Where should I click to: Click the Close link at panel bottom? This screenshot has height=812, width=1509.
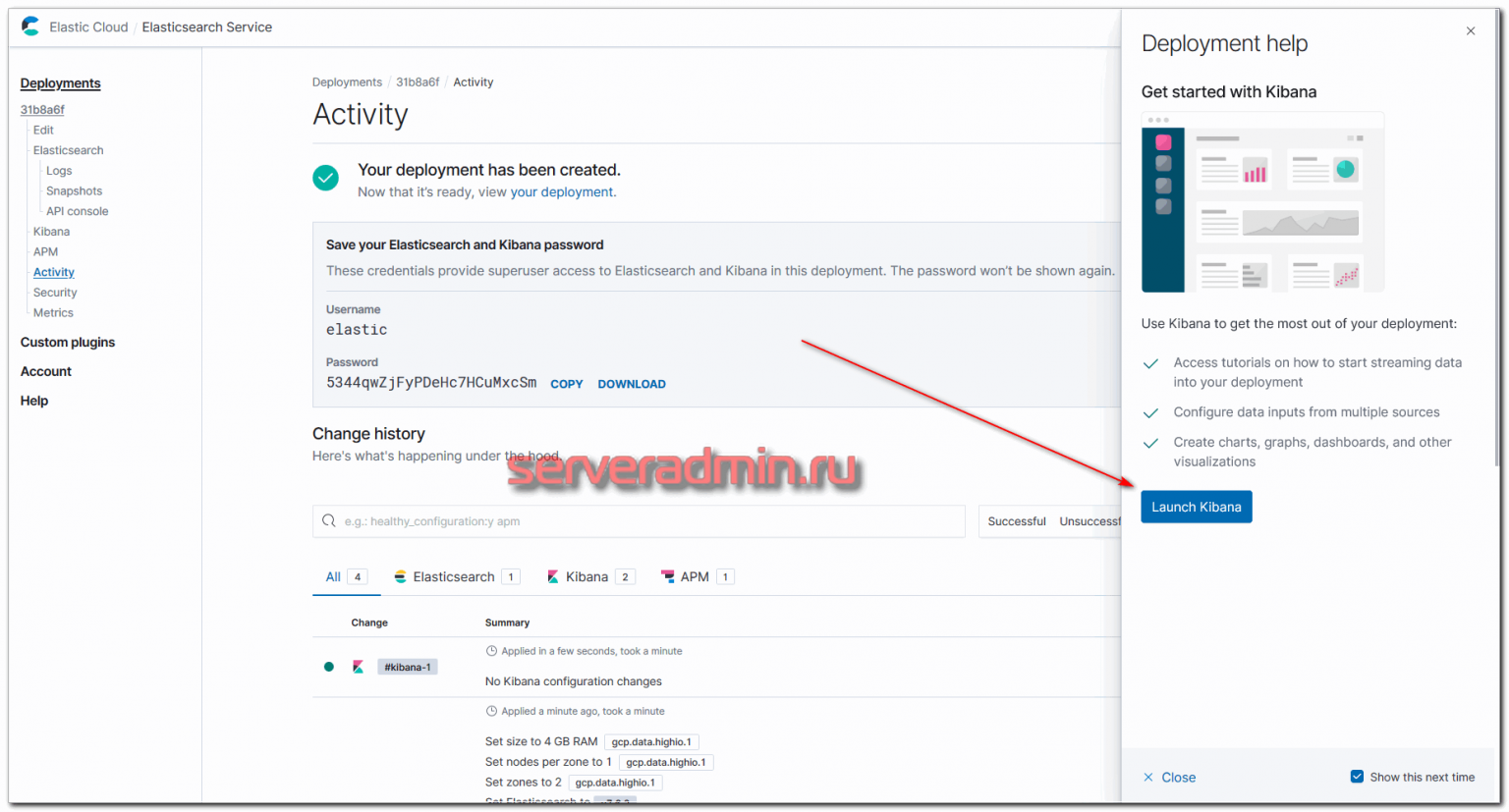tap(1169, 778)
